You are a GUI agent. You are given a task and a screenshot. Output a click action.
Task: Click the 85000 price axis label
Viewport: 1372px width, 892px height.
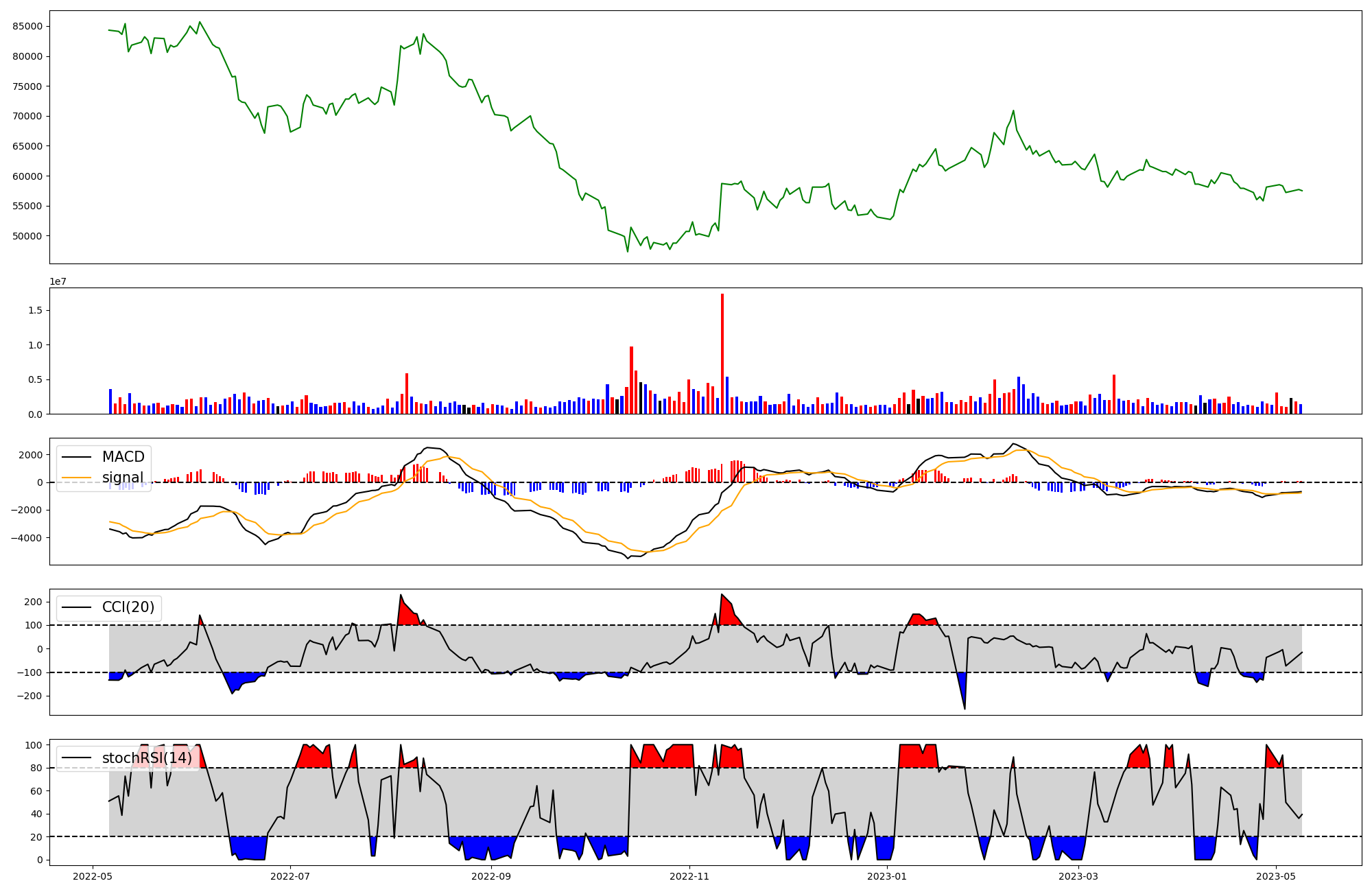click(x=27, y=27)
